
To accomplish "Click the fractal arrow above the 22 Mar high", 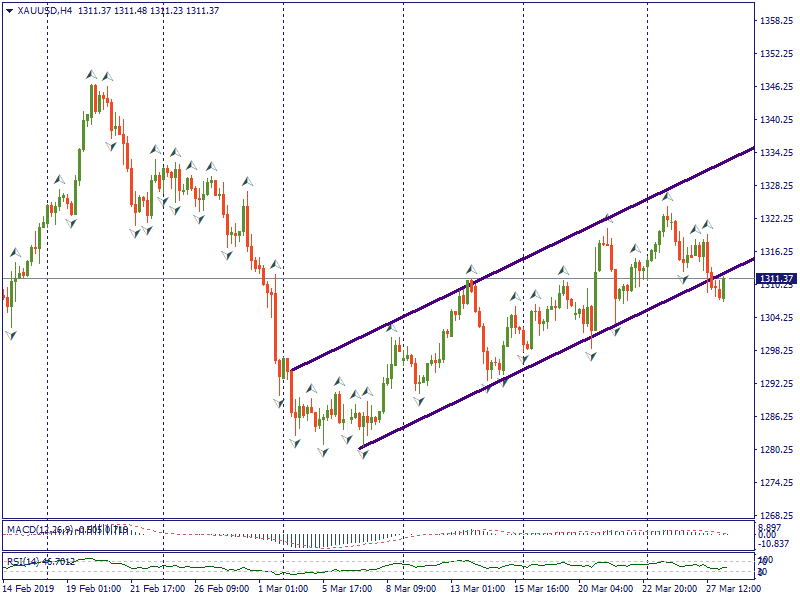I will [x=667, y=198].
